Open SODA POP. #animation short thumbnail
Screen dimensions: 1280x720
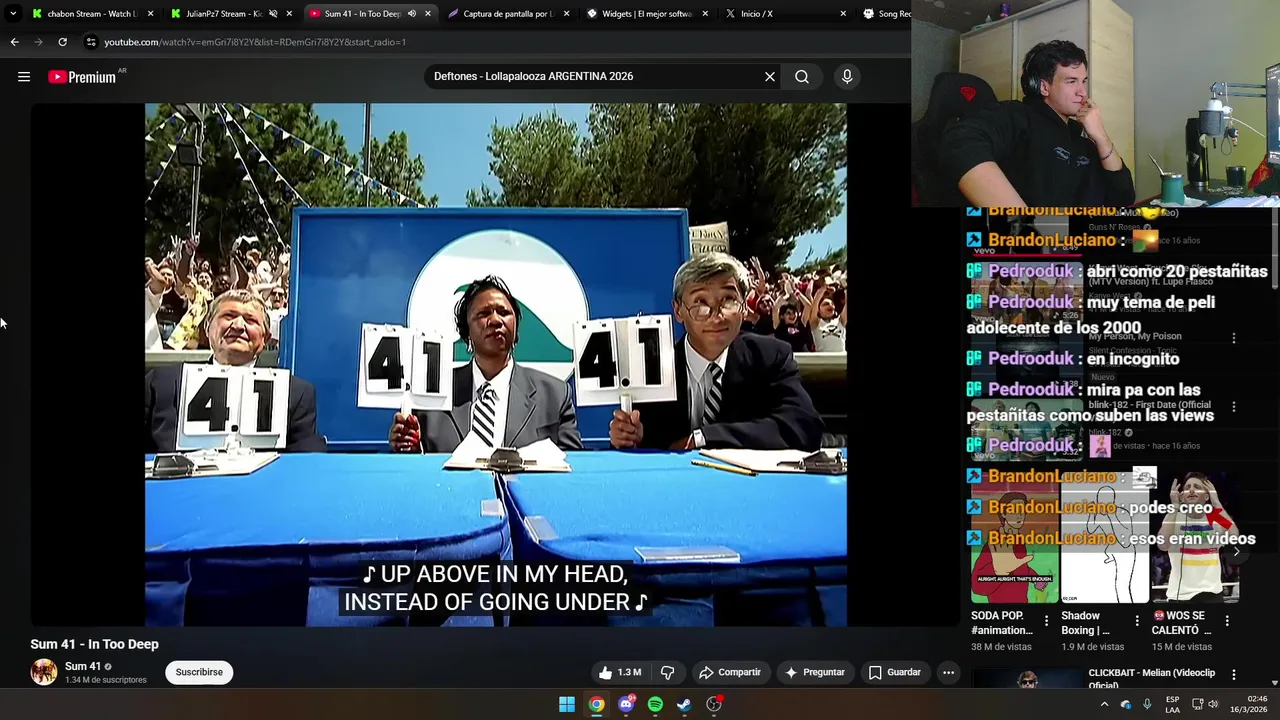[x=1015, y=536]
